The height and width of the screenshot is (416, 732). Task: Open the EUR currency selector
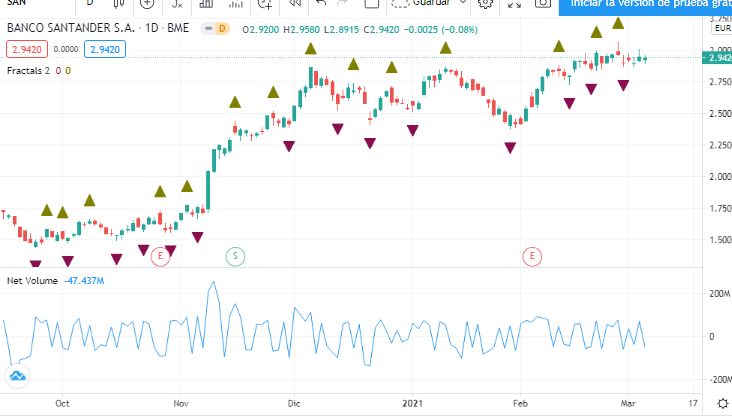pos(722,28)
